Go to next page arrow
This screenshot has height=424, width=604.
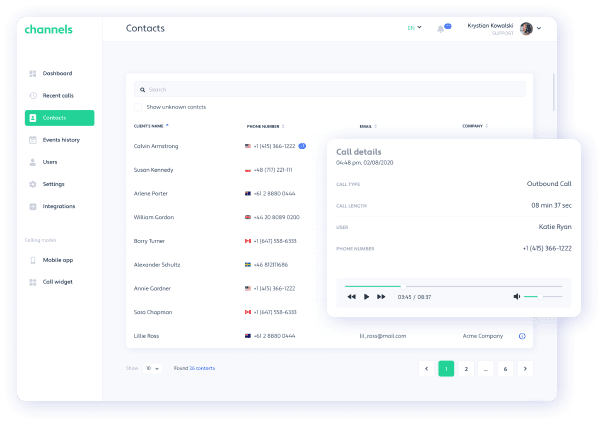coord(525,369)
